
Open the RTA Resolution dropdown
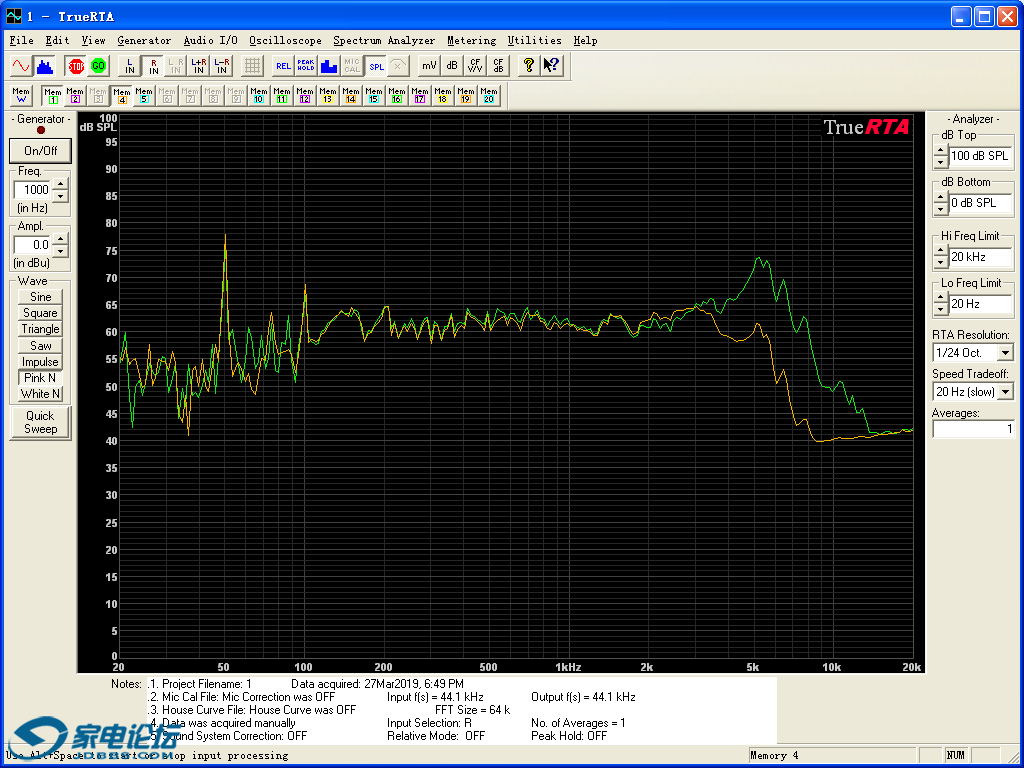[x=1005, y=353]
